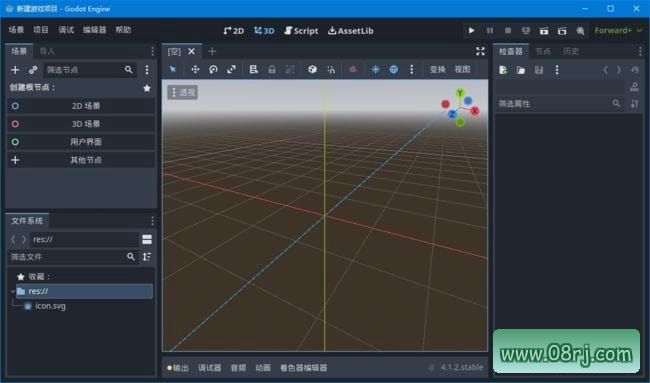The image size is (650, 383).
Task: Stop the running project
Action: 508,30
